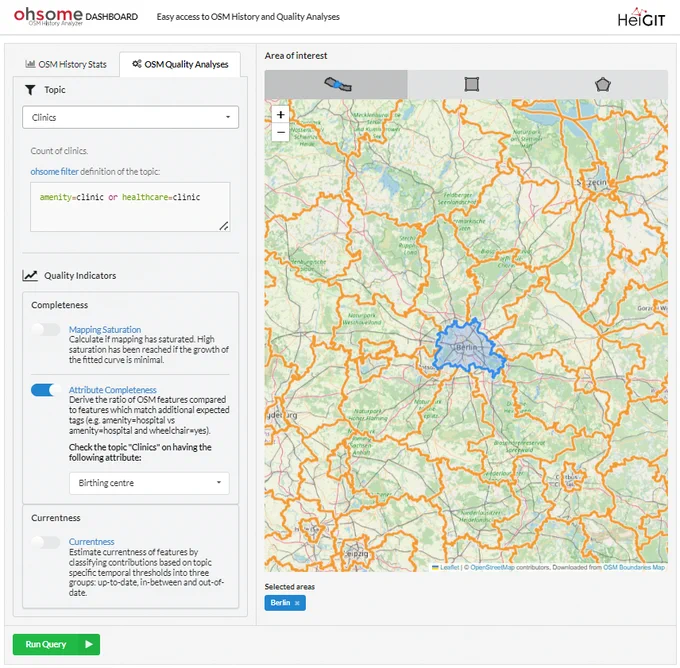This screenshot has width=680, height=668.
Task: Open the OpenStreetMap attribution link
Action: [x=492, y=567]
